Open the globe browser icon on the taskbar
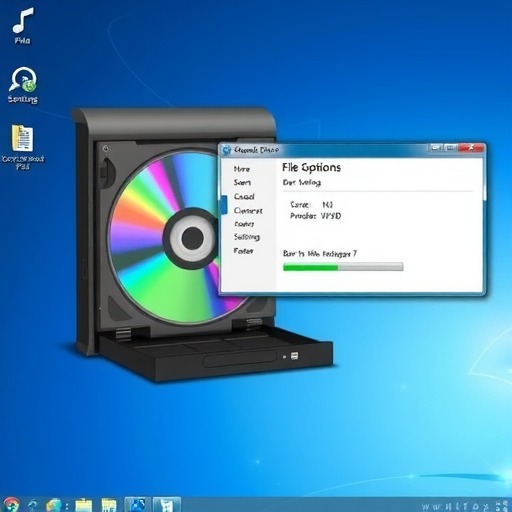Image resolution: width=512 pixels, height=512 pixels. click(55, 505)
